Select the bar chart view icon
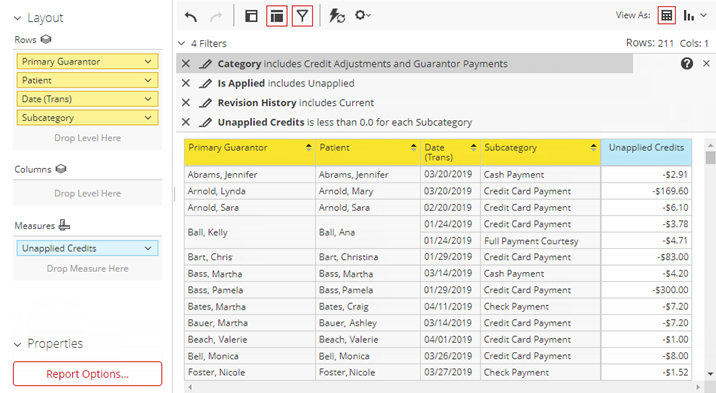Image resolution: width=716 pixels, height=393 pixels. [x=689, y=16]
